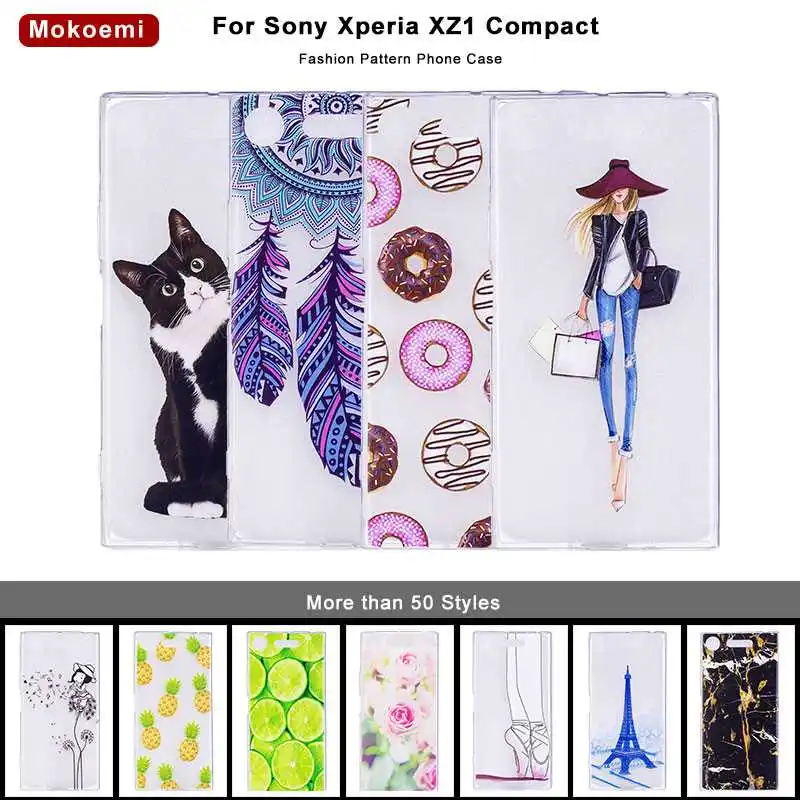
Task: Open the green lime slices style thumbnail
Action: (x=286, y=710)
